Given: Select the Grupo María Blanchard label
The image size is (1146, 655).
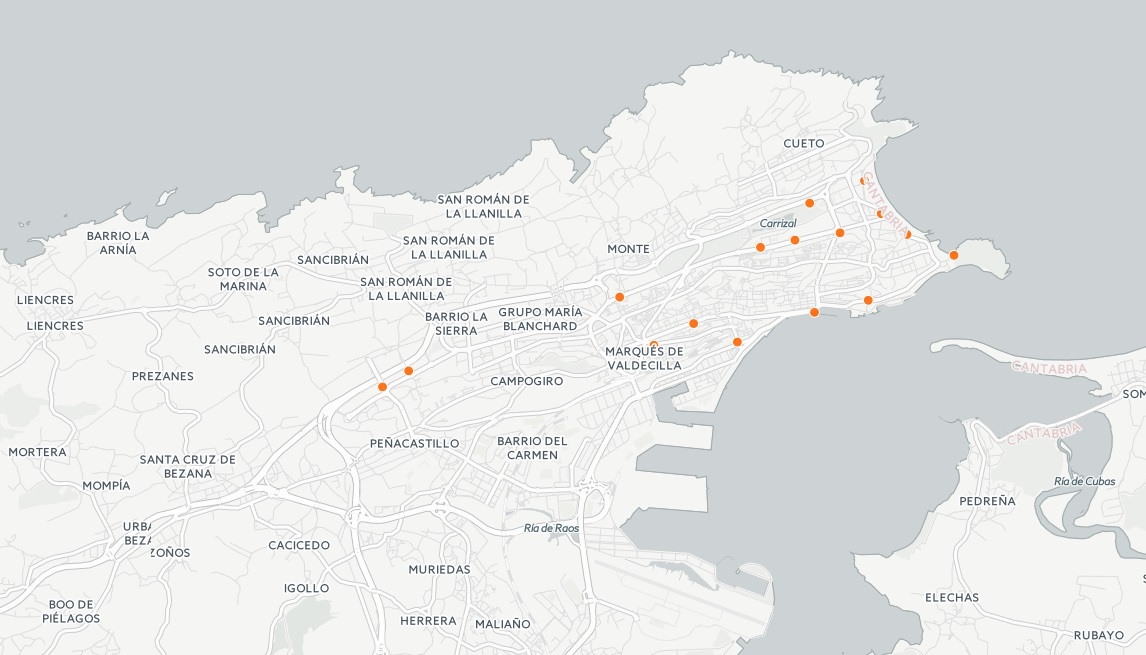Looking at the screenshot, I should [540, 319].
